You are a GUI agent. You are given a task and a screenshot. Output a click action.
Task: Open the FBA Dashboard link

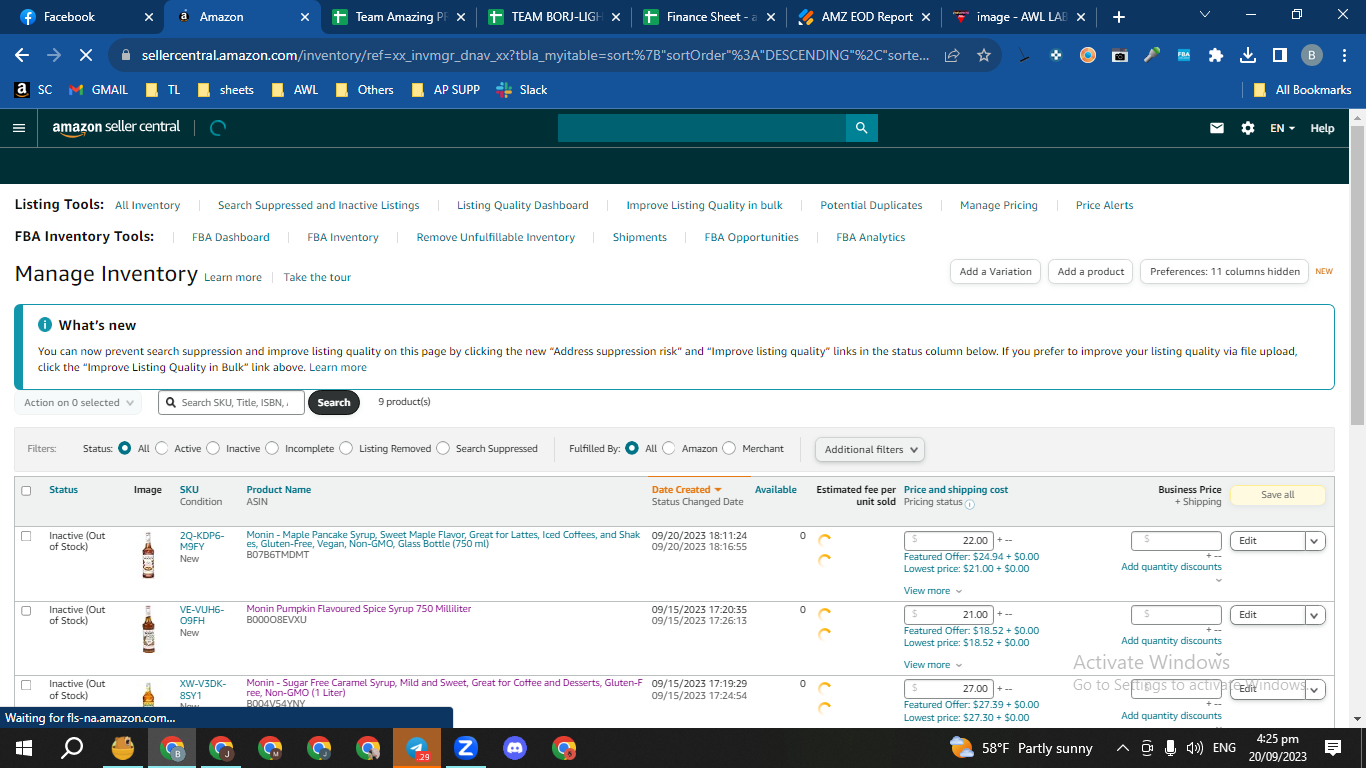231,237
